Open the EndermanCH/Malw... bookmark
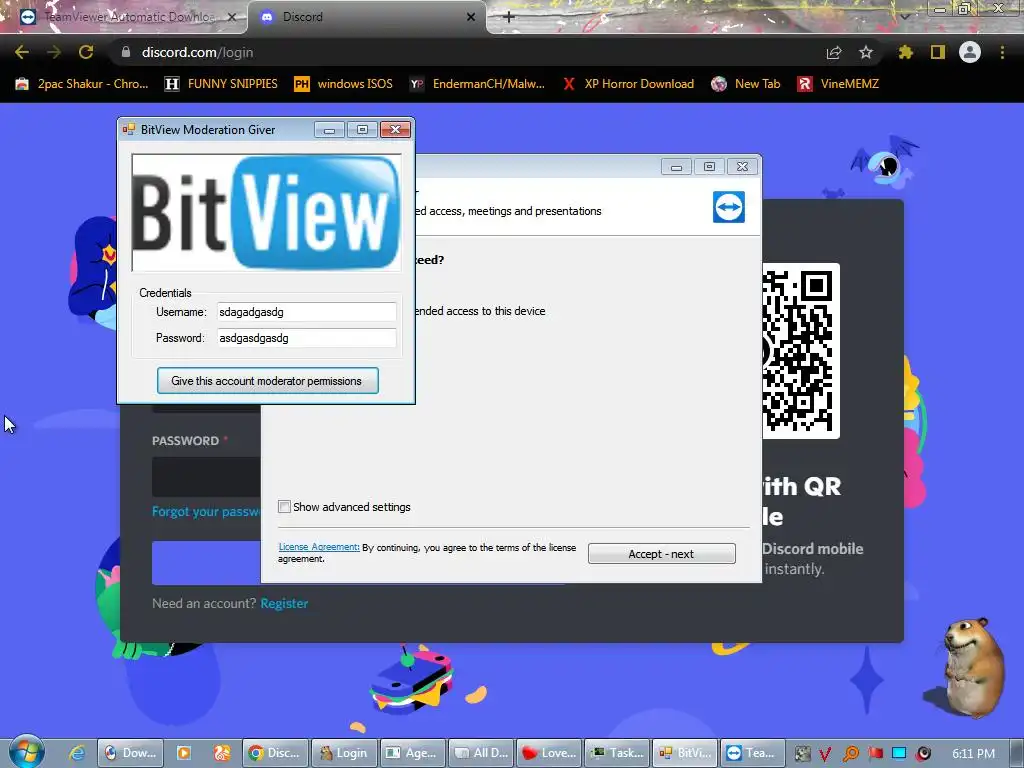1024x768 pixels. [477, 84]
